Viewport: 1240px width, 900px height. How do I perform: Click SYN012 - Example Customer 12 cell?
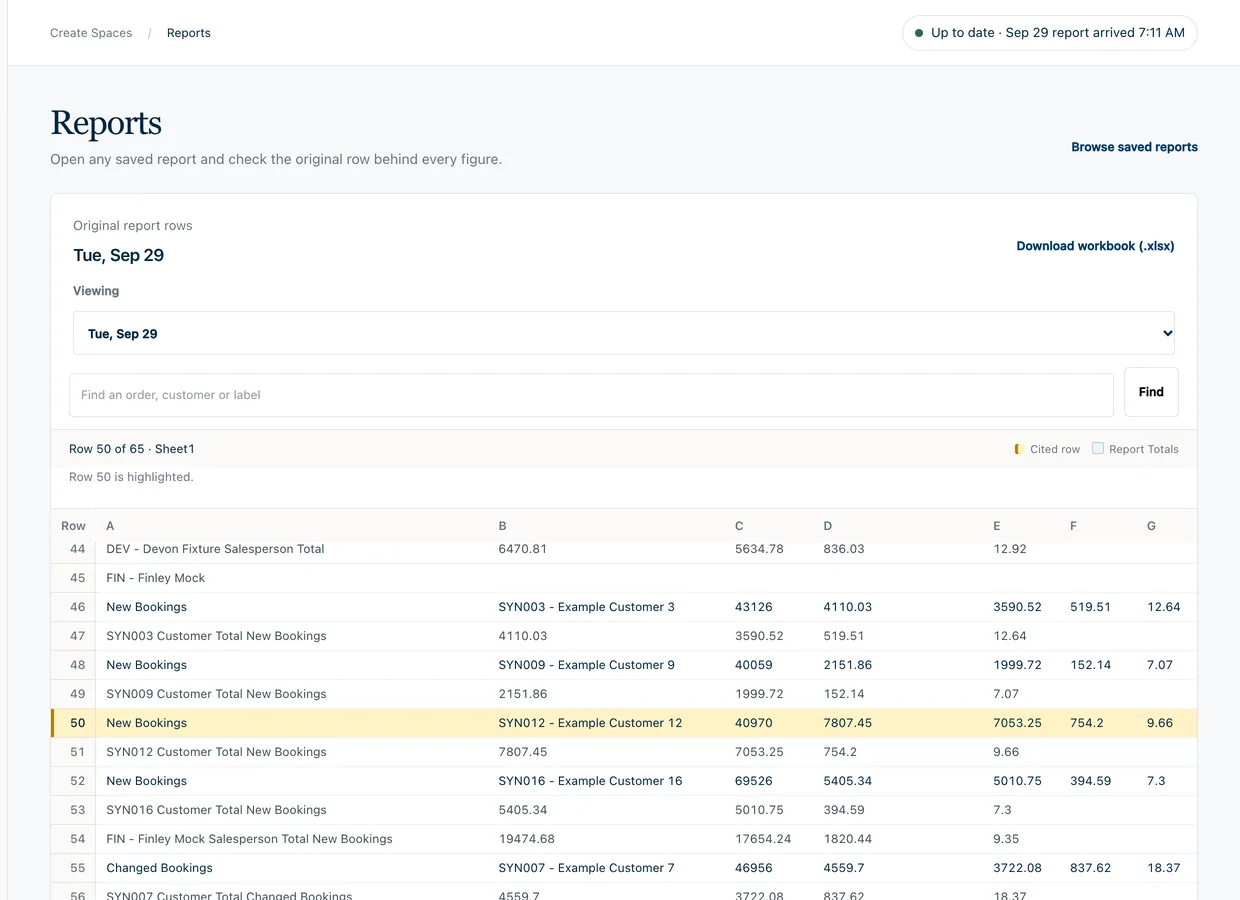[x=590, y=723]
